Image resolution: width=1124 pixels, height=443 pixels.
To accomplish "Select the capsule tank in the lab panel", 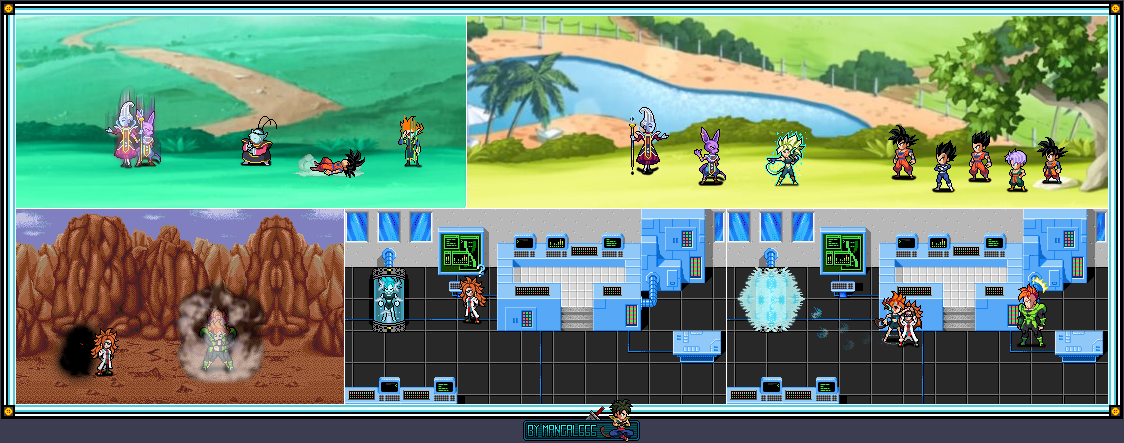I will [389, 298].
